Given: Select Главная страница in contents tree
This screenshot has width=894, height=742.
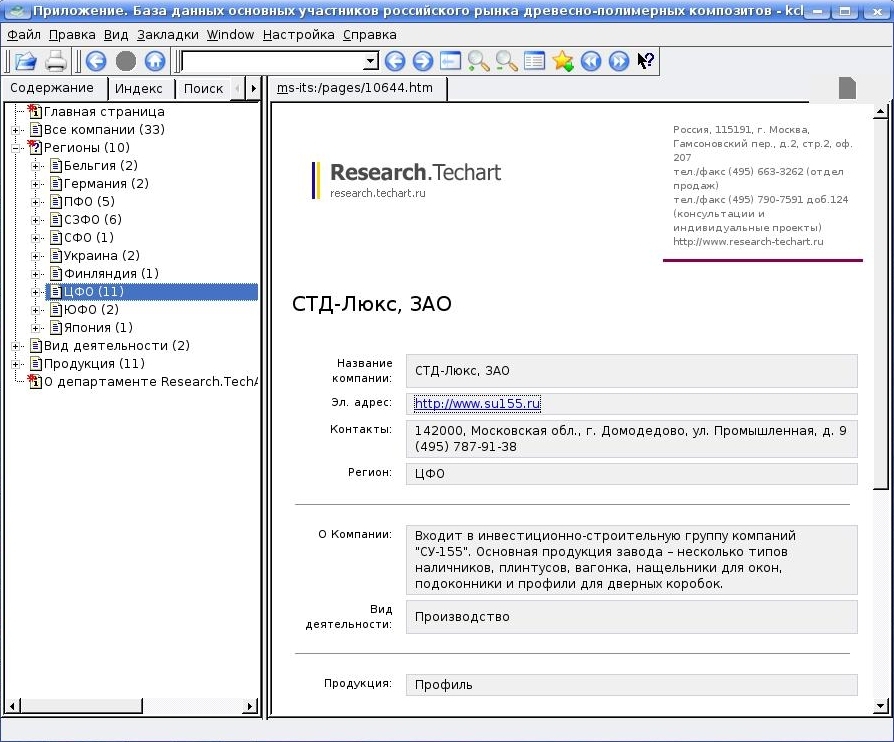Looking at the screenshot, I should [104, 112].
